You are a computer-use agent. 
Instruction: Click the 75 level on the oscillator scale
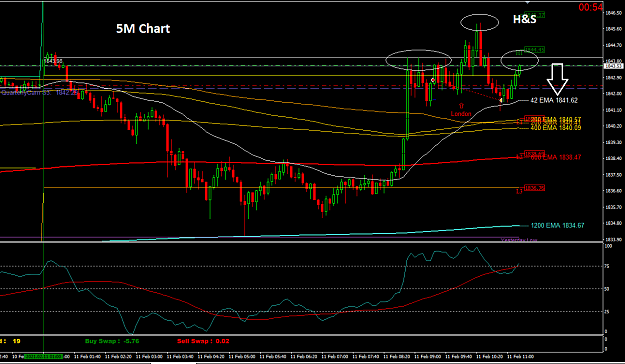(607, 266)
